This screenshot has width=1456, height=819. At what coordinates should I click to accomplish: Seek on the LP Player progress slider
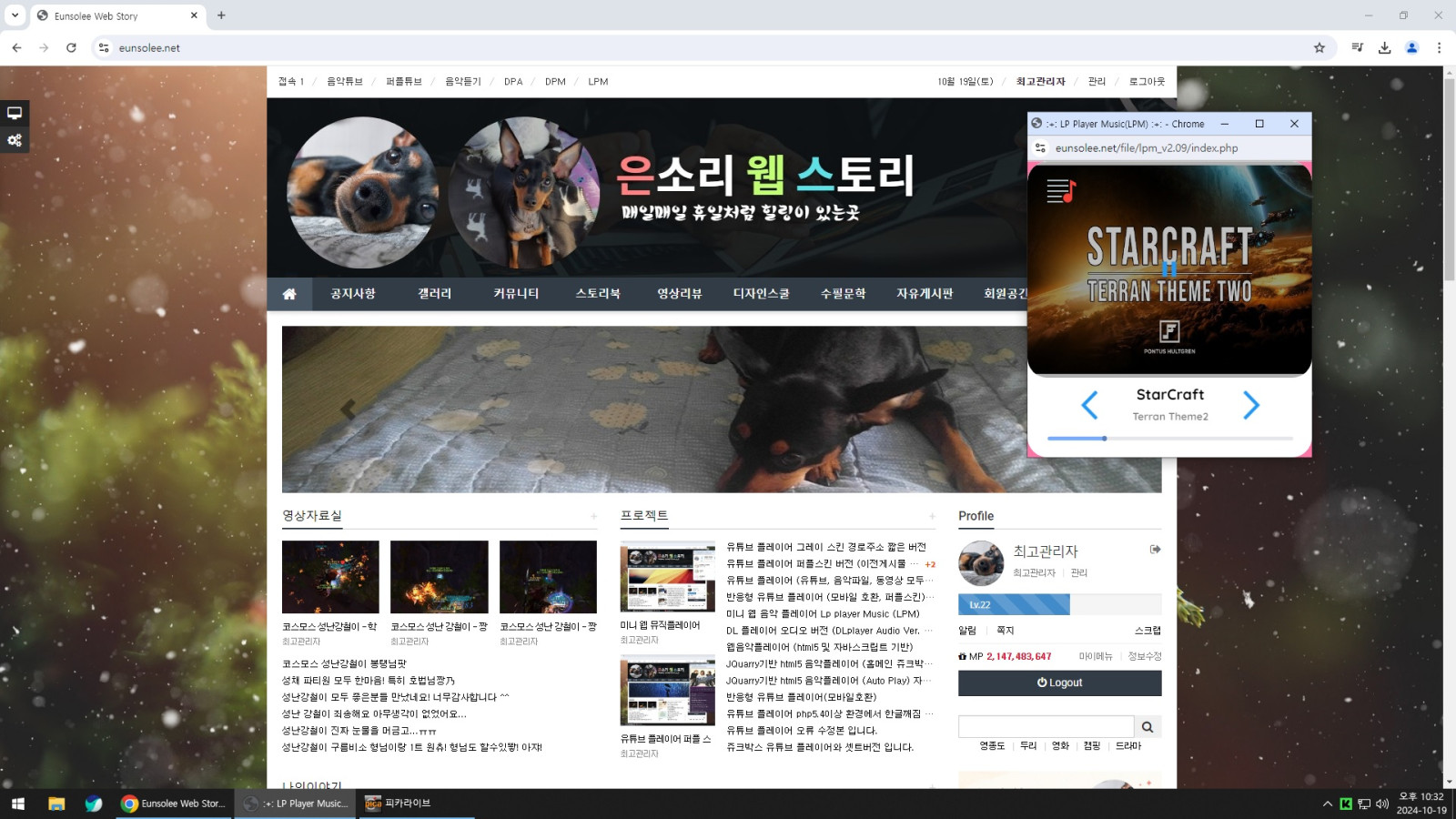1170,439
